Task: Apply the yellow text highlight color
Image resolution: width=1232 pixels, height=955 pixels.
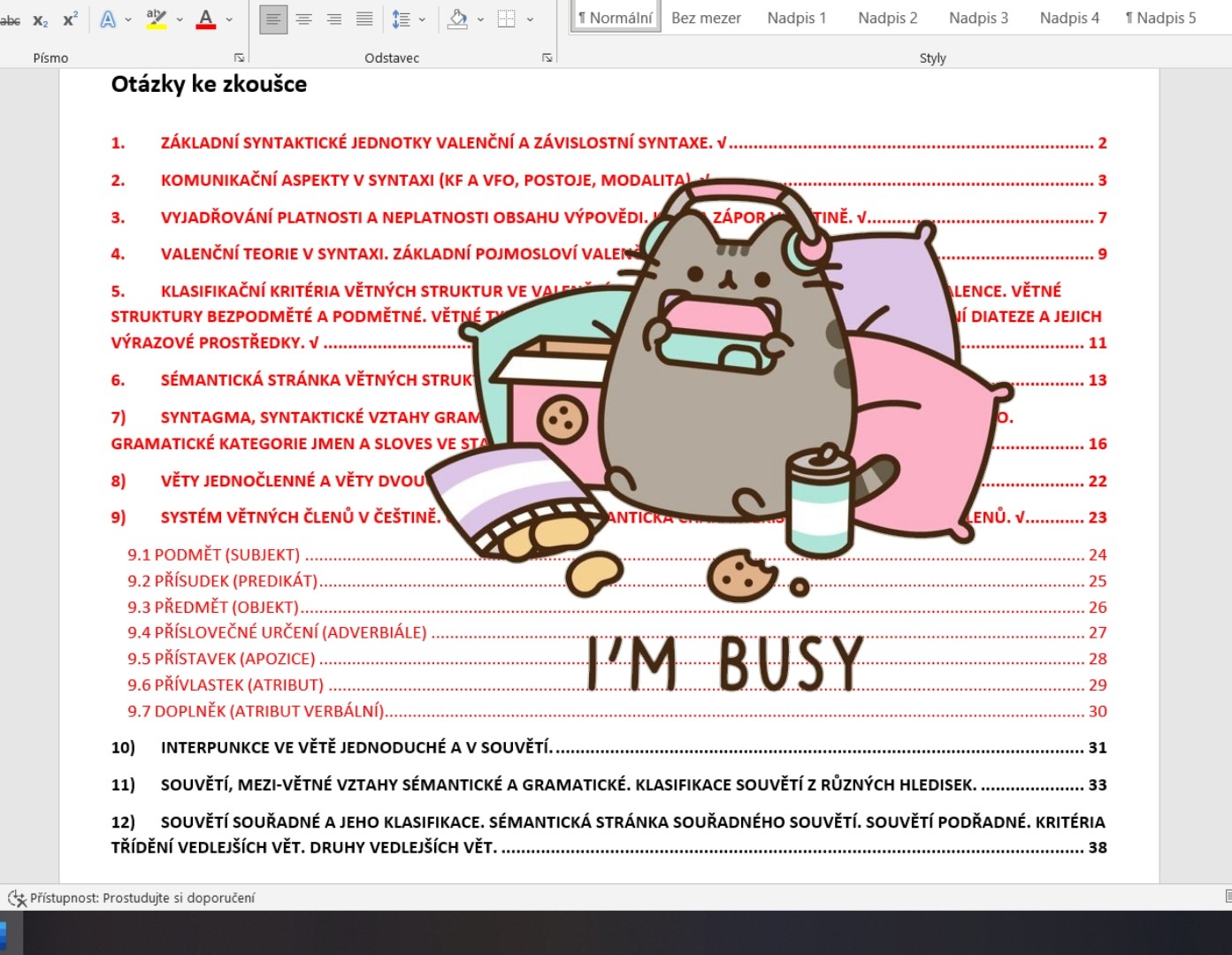Action: (157, 19)
